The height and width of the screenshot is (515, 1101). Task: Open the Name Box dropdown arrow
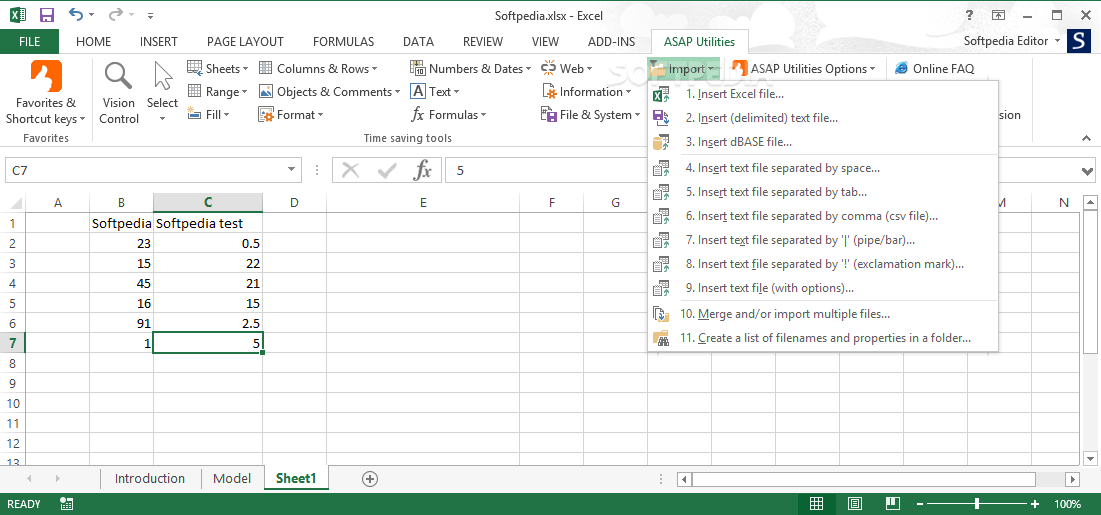pos(292,170)
